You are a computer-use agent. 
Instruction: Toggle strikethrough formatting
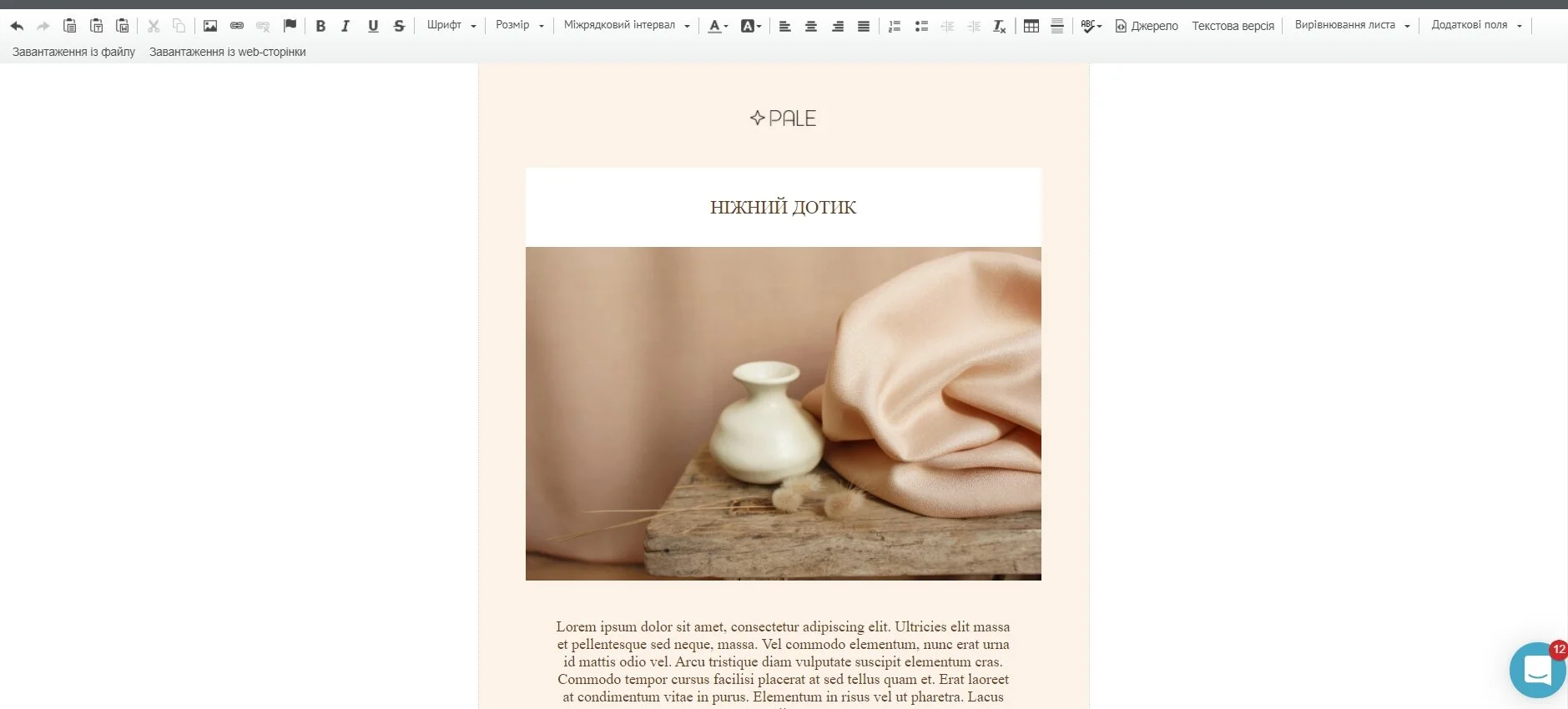pyautogui.click(x=399, y=26)
